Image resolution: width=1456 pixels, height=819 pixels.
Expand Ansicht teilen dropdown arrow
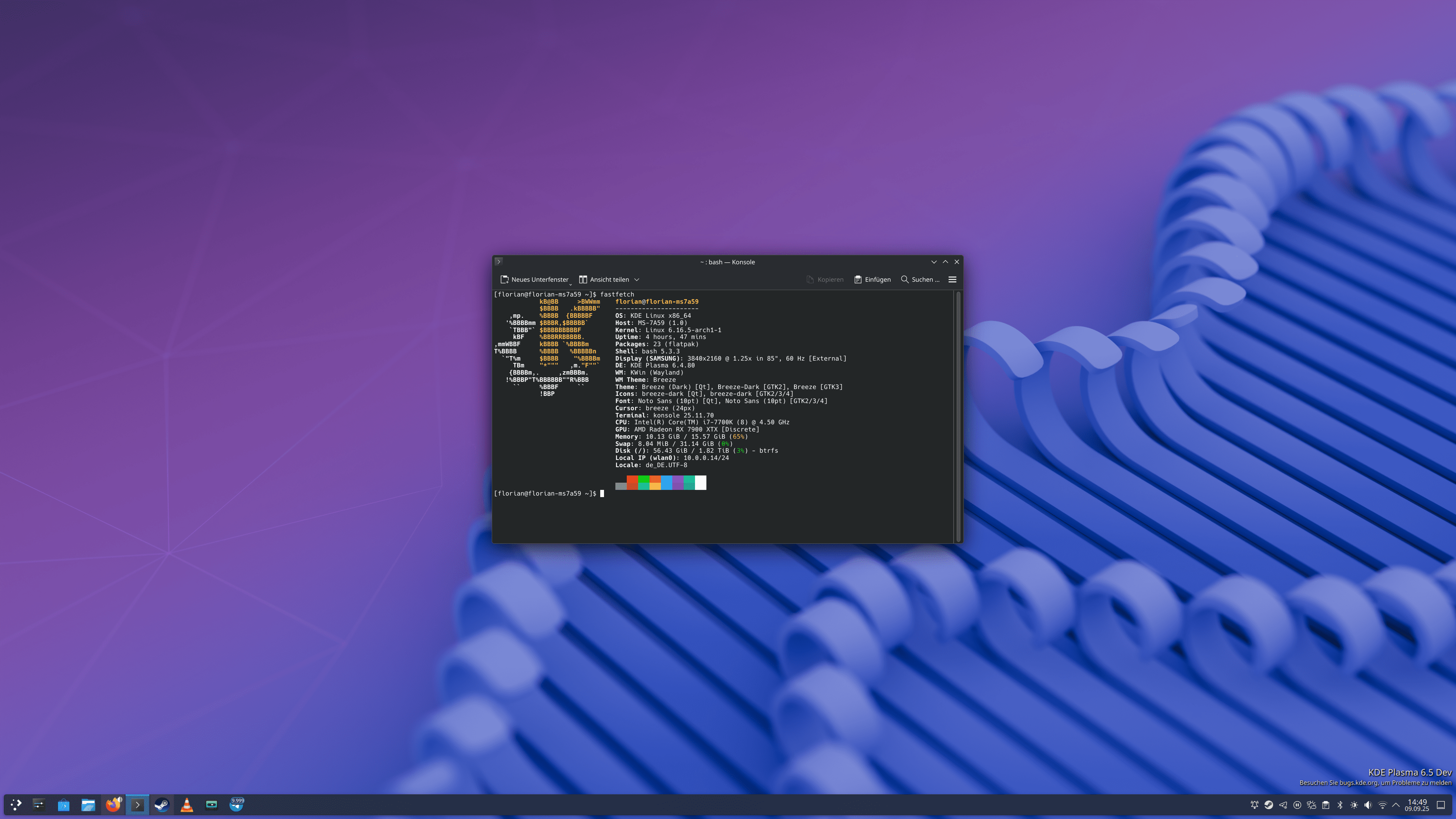(637, 279)
